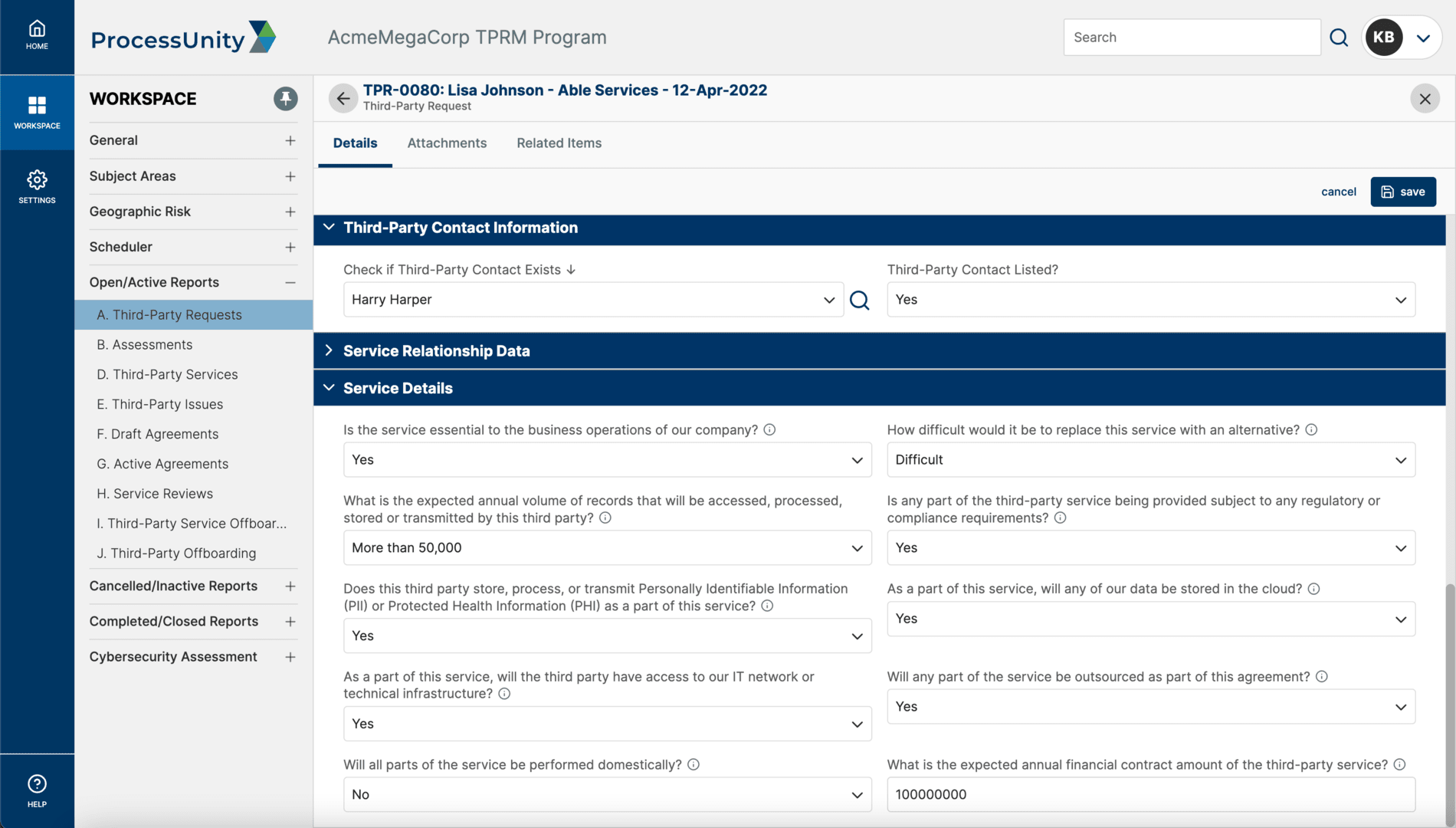The height and width of the screenshot is (828, 1456).
Task: Click the ProcessUnity logo
Action: (183, 38)
